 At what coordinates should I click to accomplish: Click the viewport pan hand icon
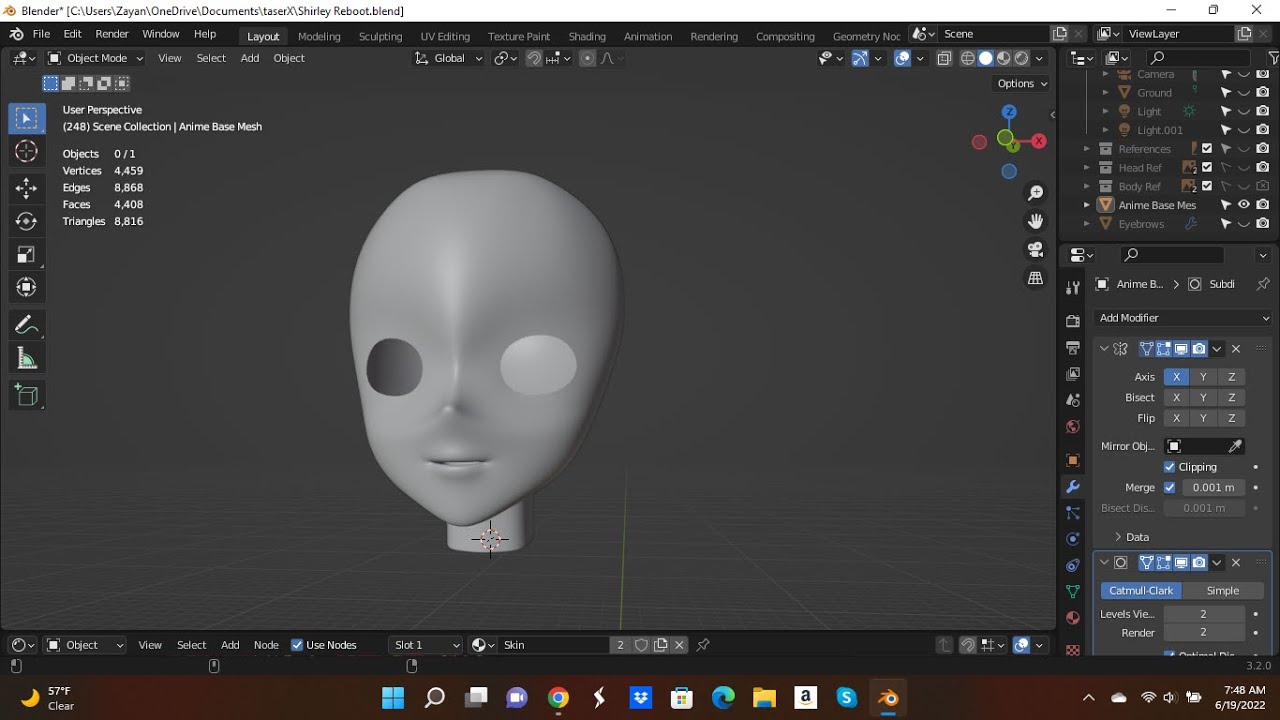coord(1036,221)
